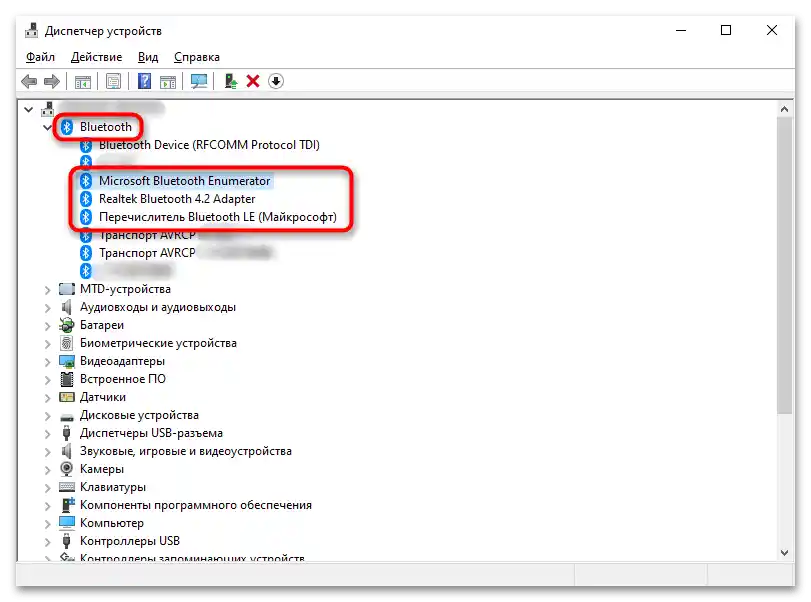Click the Bluetooth category icon
The width and height of the screenshot is (811, 602).
tap(67, 127)
